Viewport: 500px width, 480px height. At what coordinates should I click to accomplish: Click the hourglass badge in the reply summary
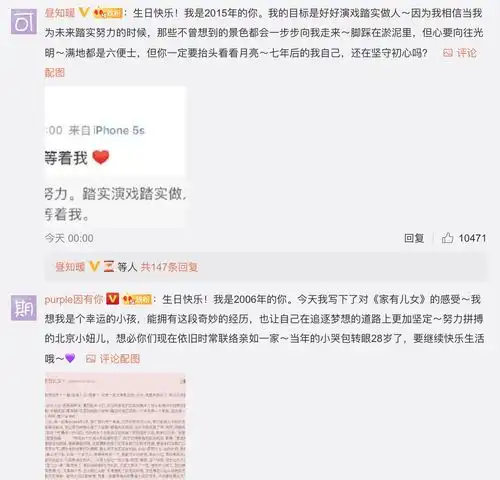[x=108, y=267]
